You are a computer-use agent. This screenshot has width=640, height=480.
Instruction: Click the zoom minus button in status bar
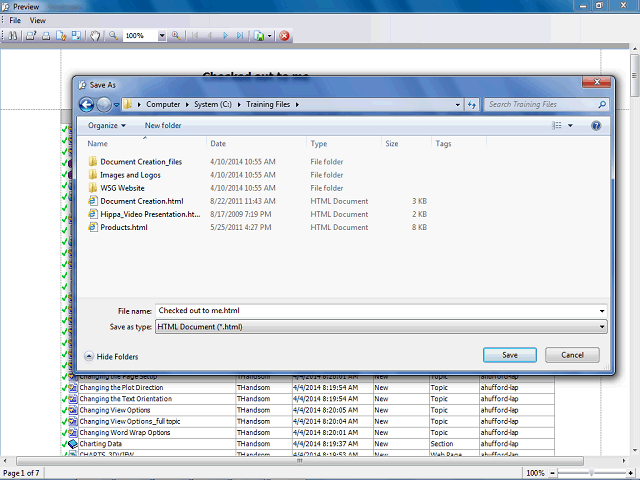(552, 473)
